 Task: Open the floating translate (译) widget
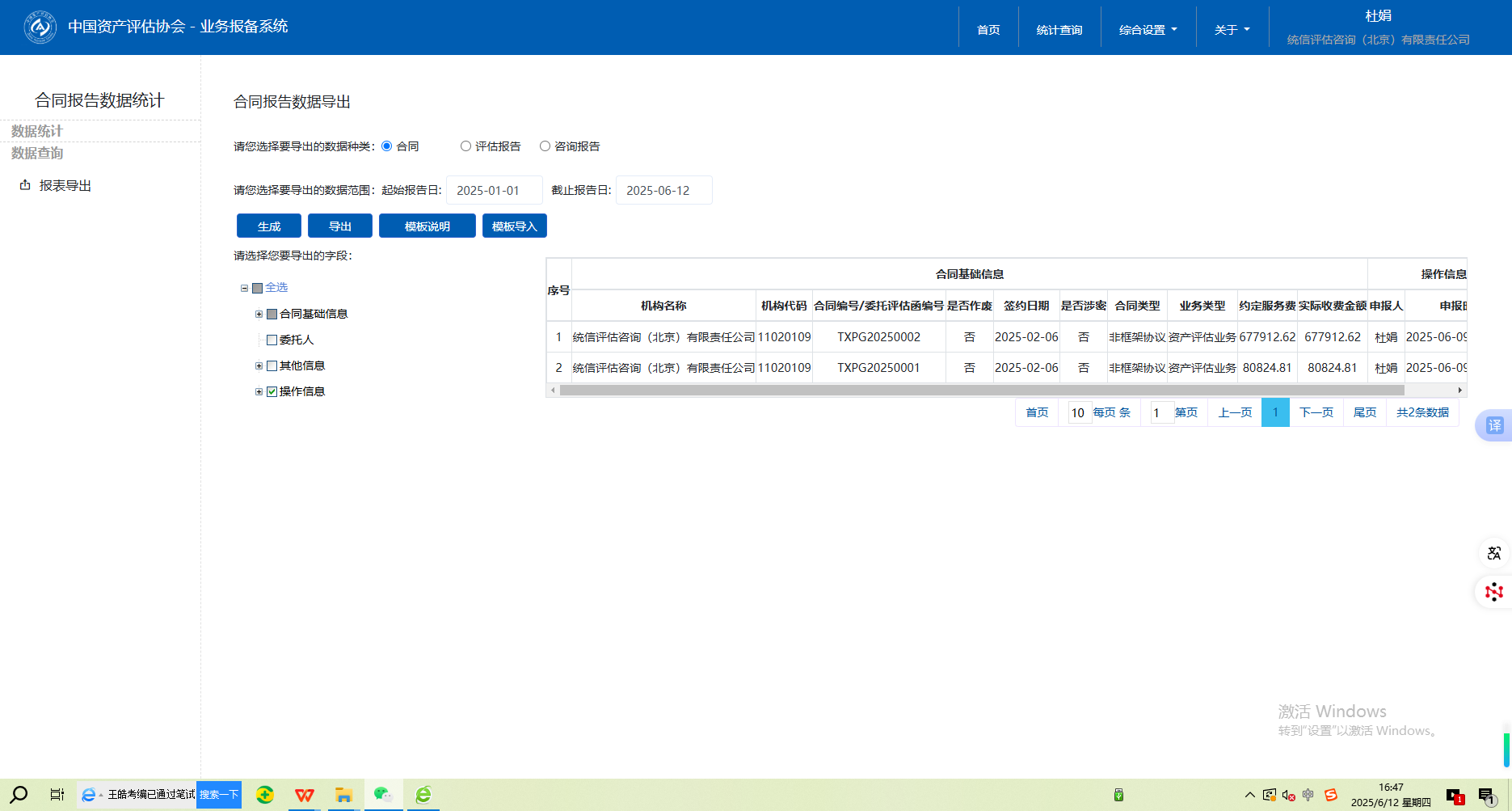click(1494, 425)
